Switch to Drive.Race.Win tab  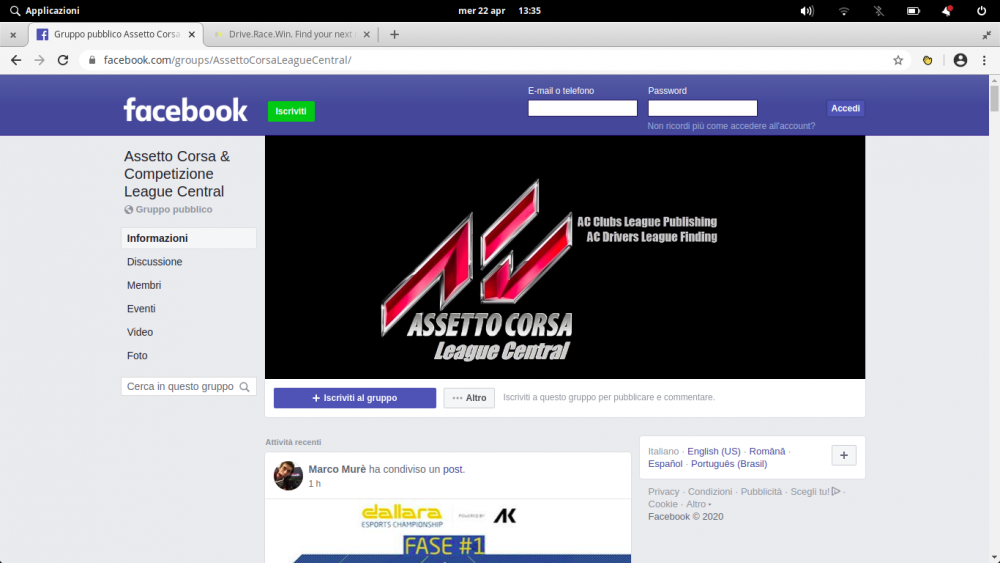pos(290,34)
